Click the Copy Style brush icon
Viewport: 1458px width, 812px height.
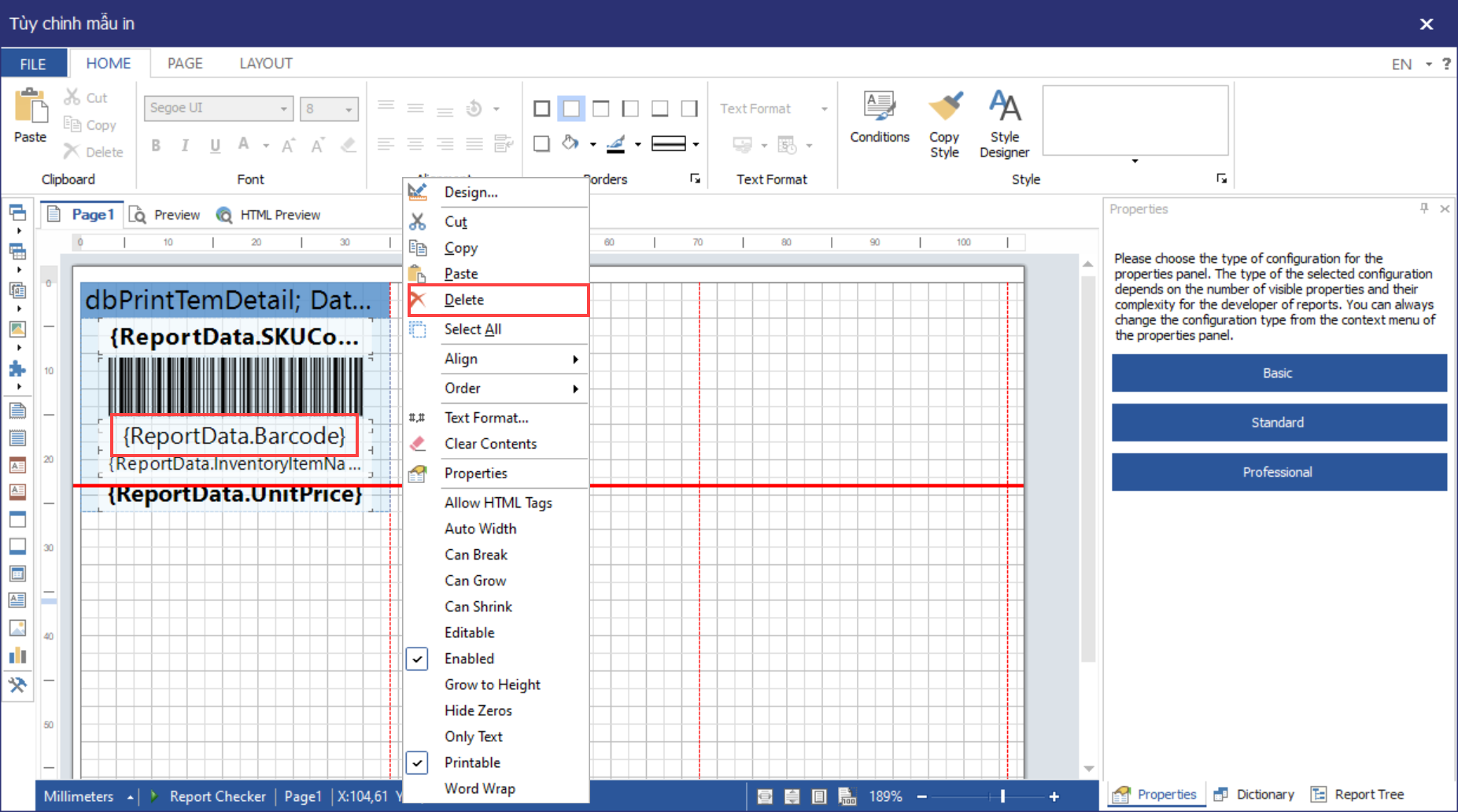[x=944, y=107]
